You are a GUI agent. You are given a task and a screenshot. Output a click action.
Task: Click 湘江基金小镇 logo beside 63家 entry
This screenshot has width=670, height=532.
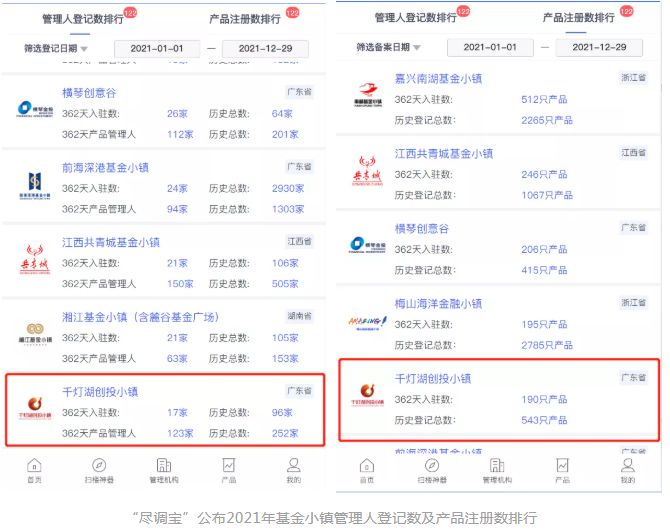[x=35, y=334]
